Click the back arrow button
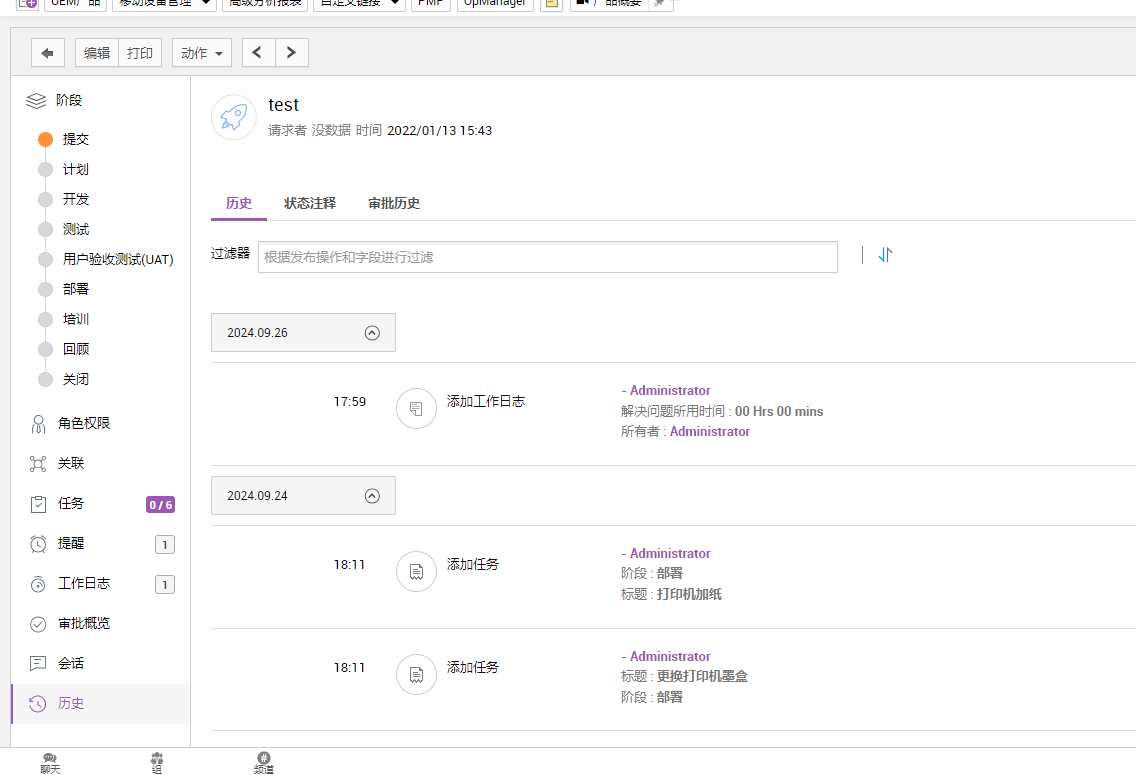This screenshot has width=1136, height=775. 47,53
